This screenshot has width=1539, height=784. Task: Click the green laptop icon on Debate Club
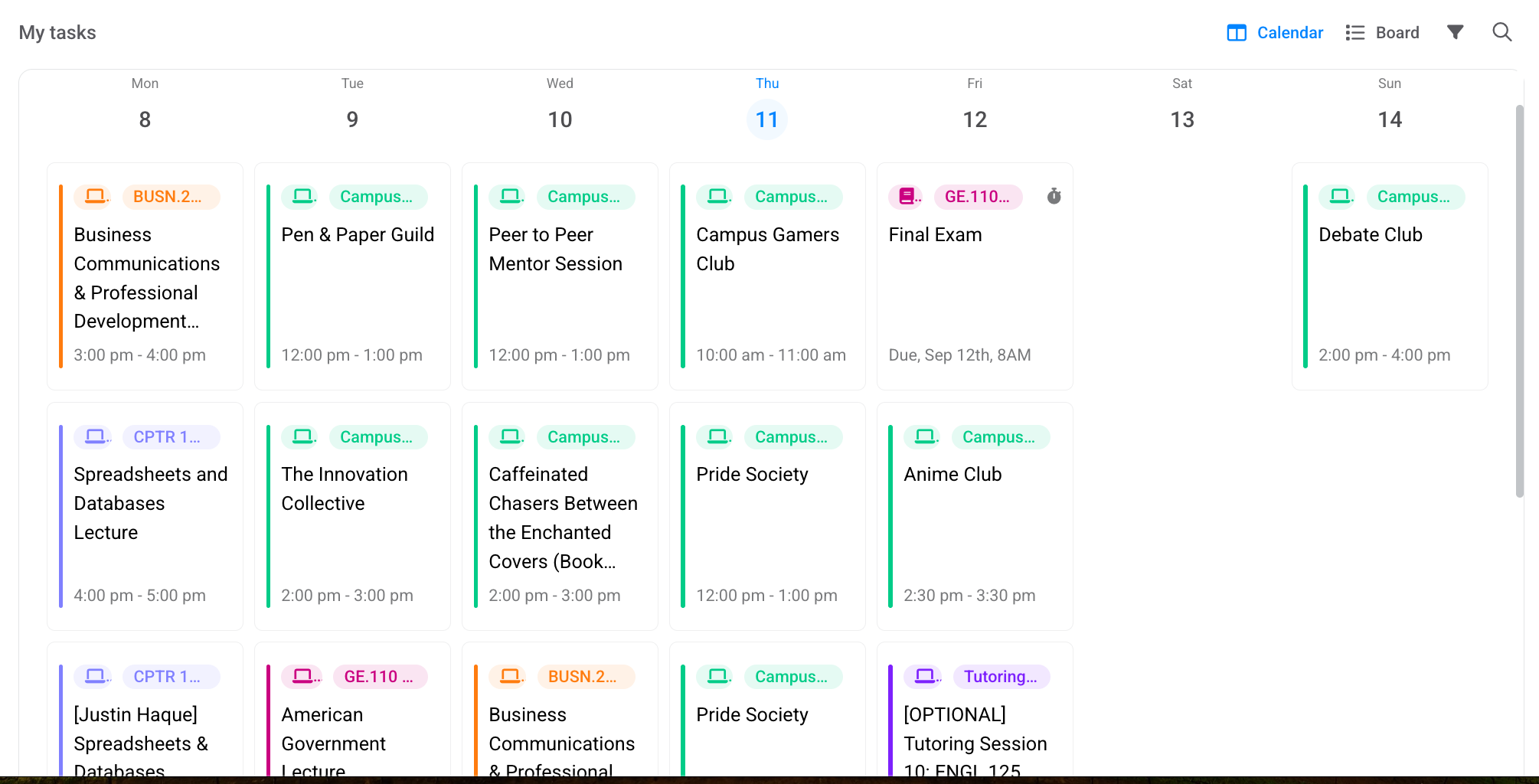(x=1339, y=197)
